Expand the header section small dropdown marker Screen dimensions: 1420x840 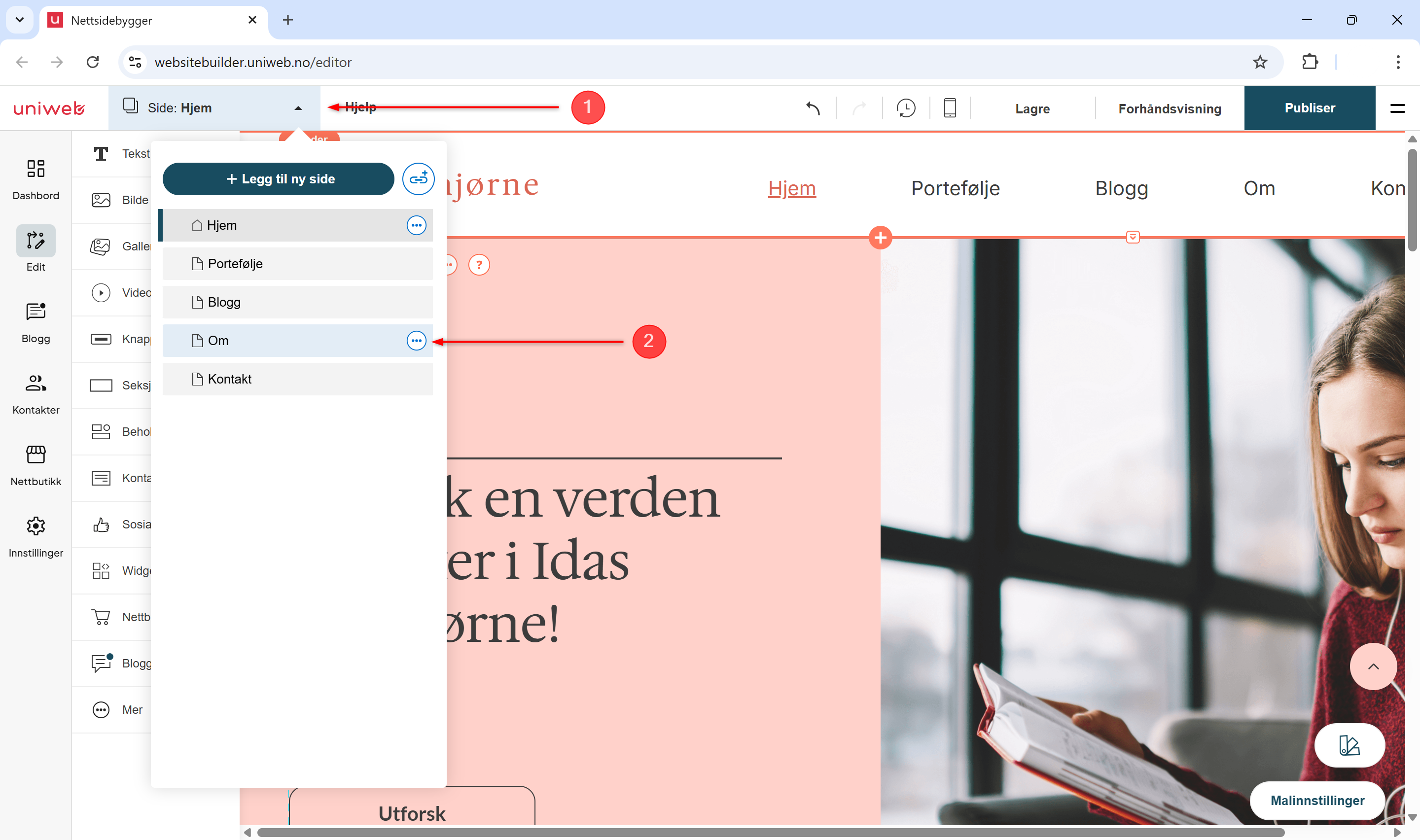1133,237
